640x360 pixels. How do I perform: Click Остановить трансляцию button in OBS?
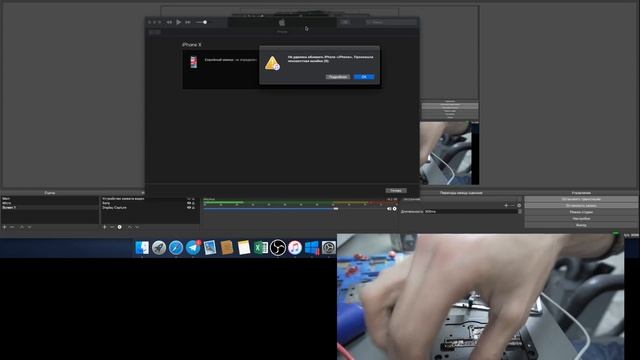click(x=581, y=199)
